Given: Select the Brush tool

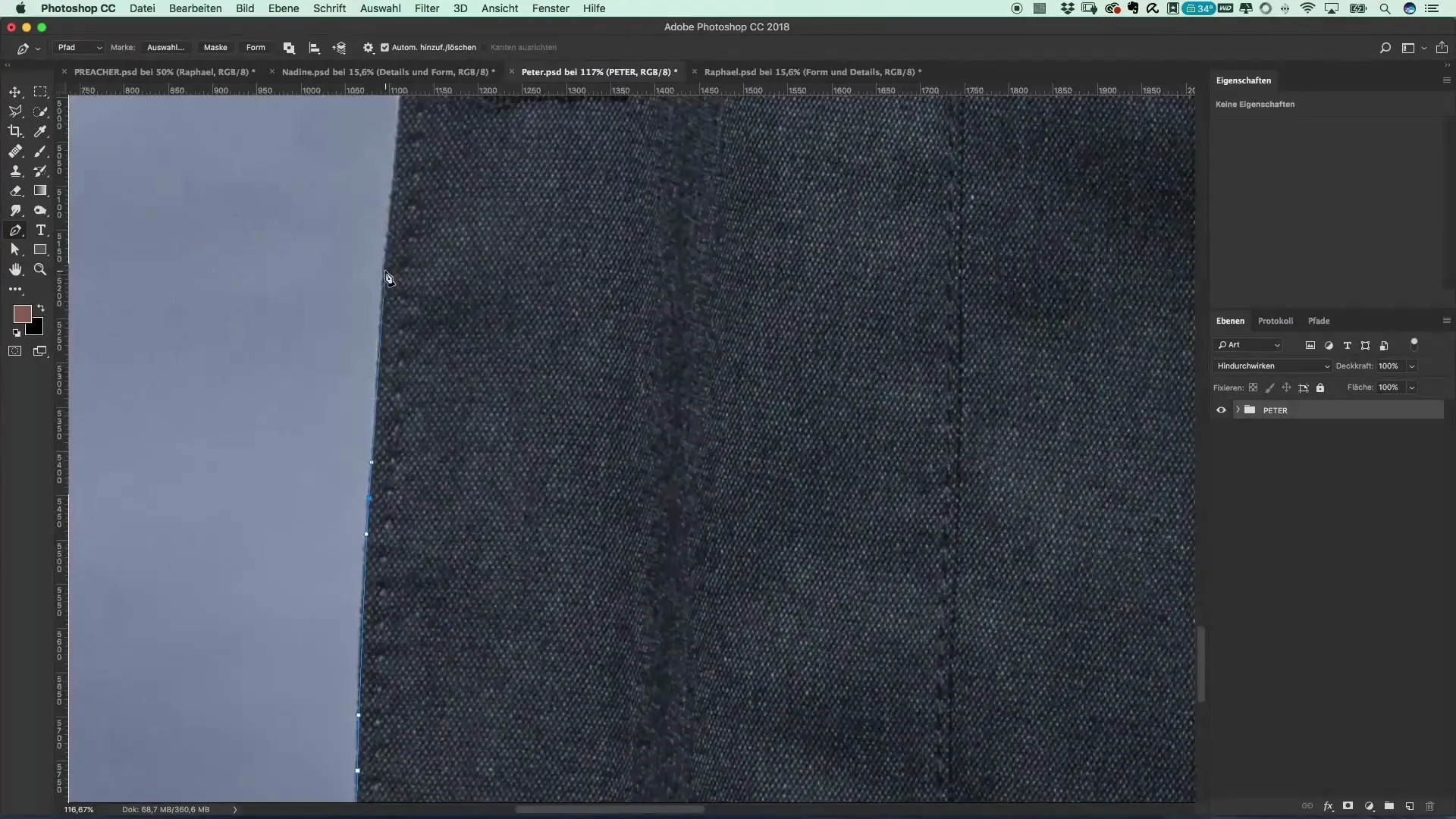Looking at the screenshot, I should [x=40, y=151].
